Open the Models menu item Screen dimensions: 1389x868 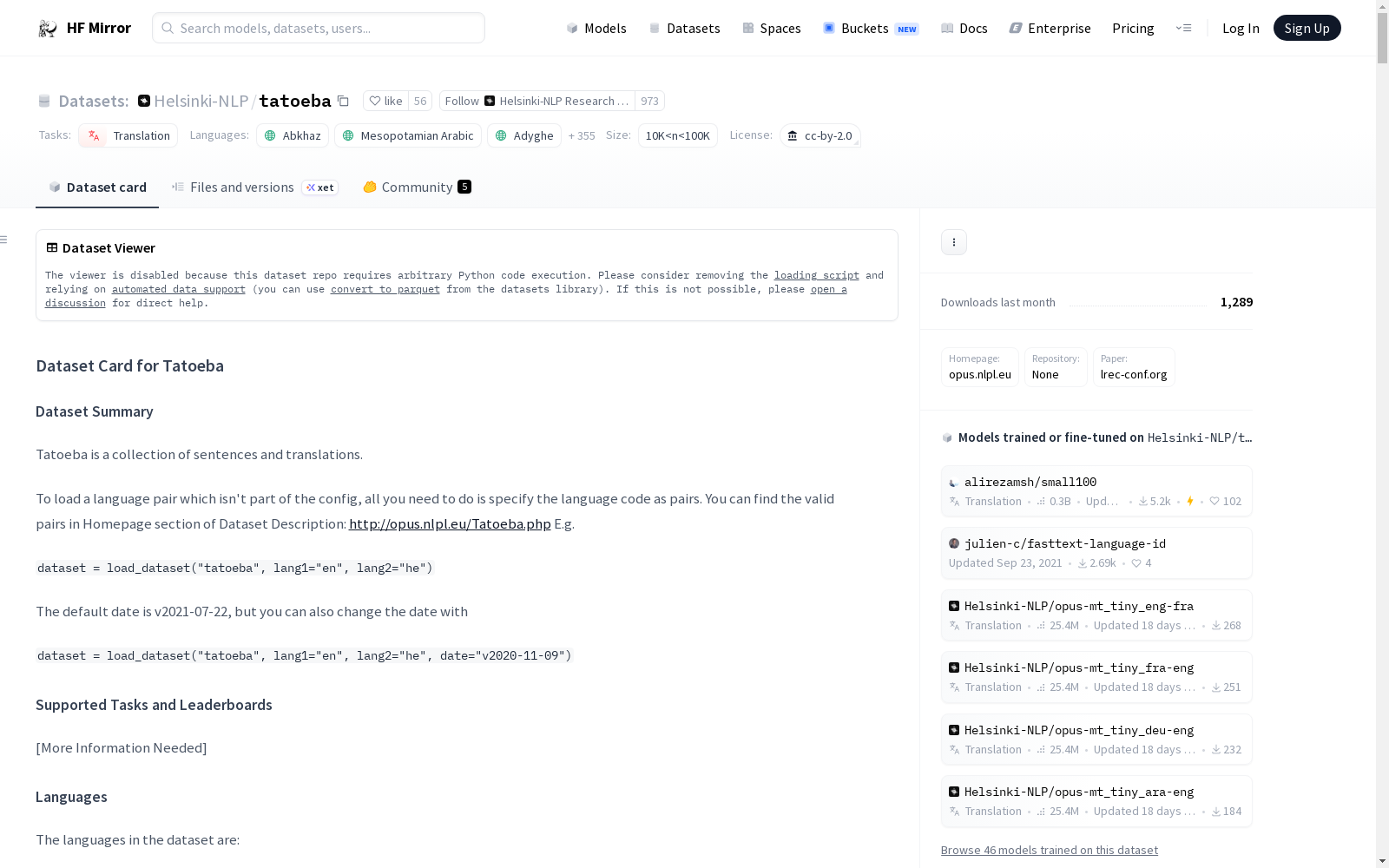coord(596,29)
